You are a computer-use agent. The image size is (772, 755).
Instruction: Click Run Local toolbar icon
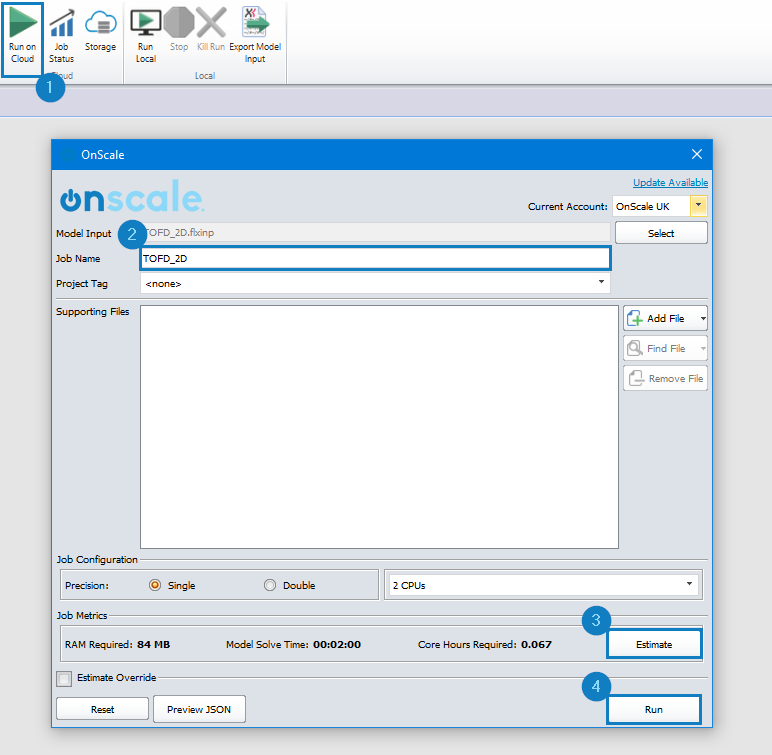[146, 35]
